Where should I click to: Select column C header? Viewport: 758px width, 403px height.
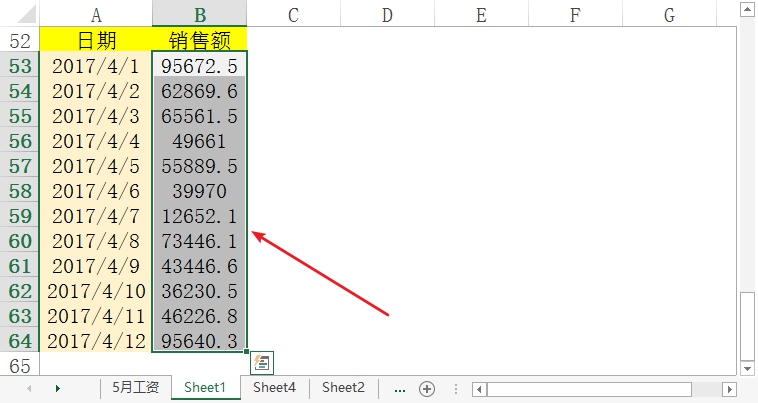click(293, 14)
